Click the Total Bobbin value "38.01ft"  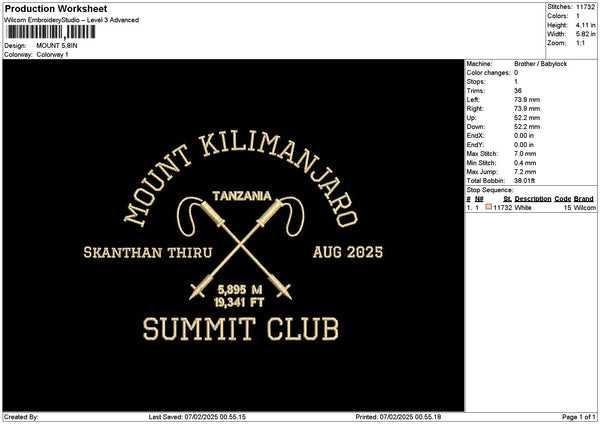525,181
